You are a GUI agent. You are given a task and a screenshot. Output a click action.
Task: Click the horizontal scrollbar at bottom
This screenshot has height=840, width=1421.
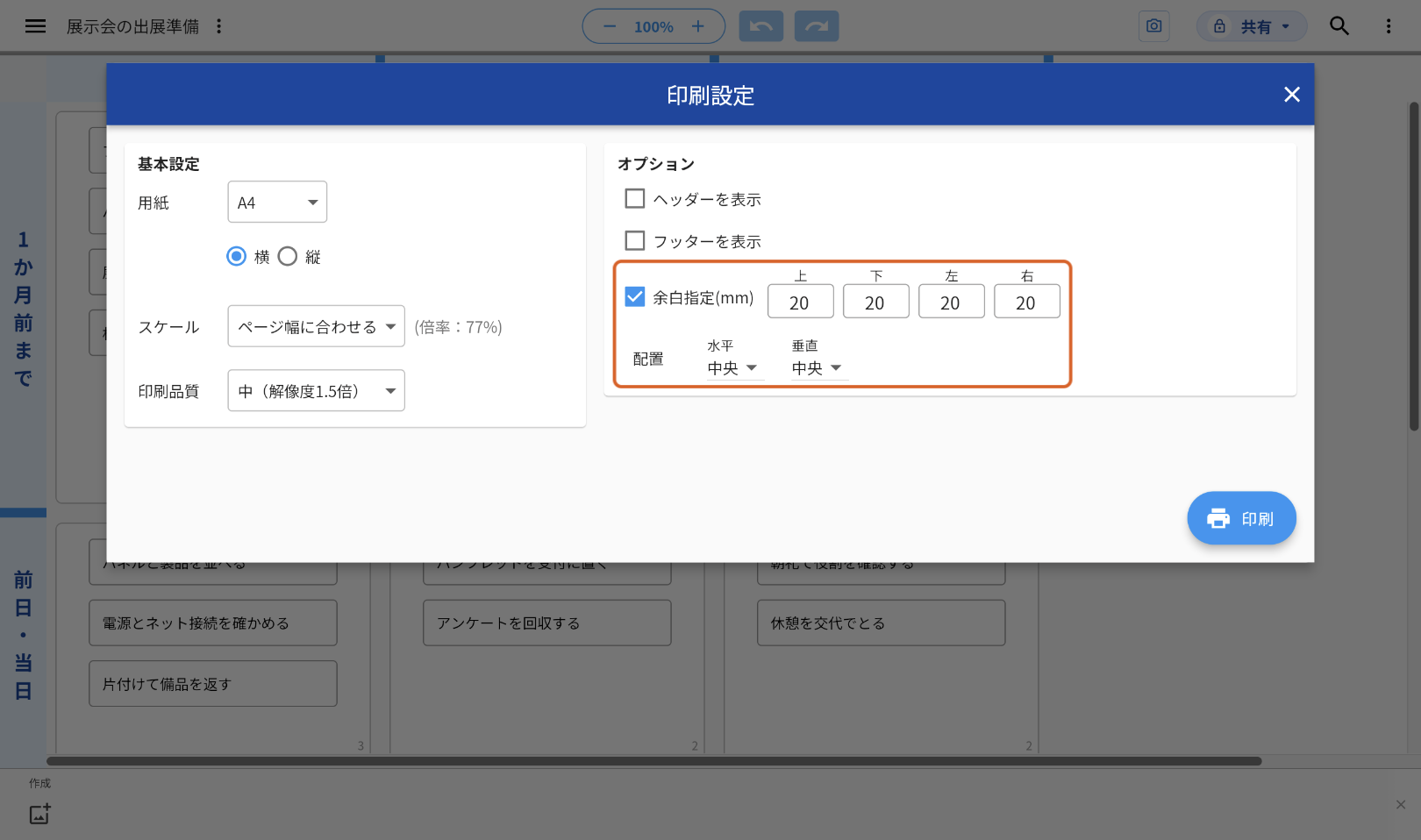click(x=654, y=761)
